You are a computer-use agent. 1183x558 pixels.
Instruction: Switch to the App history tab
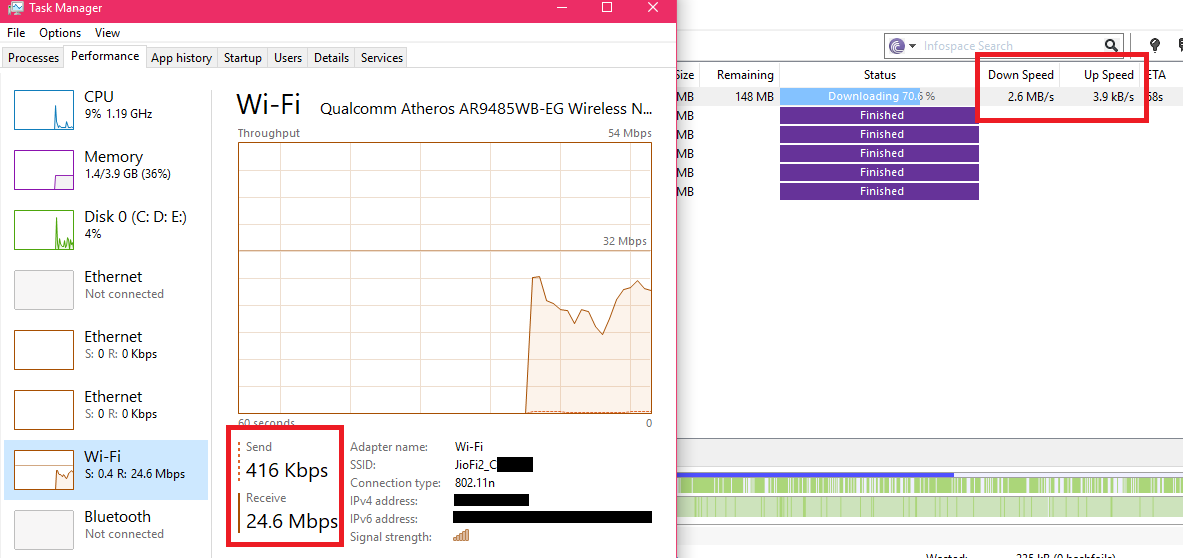[181, 57]
